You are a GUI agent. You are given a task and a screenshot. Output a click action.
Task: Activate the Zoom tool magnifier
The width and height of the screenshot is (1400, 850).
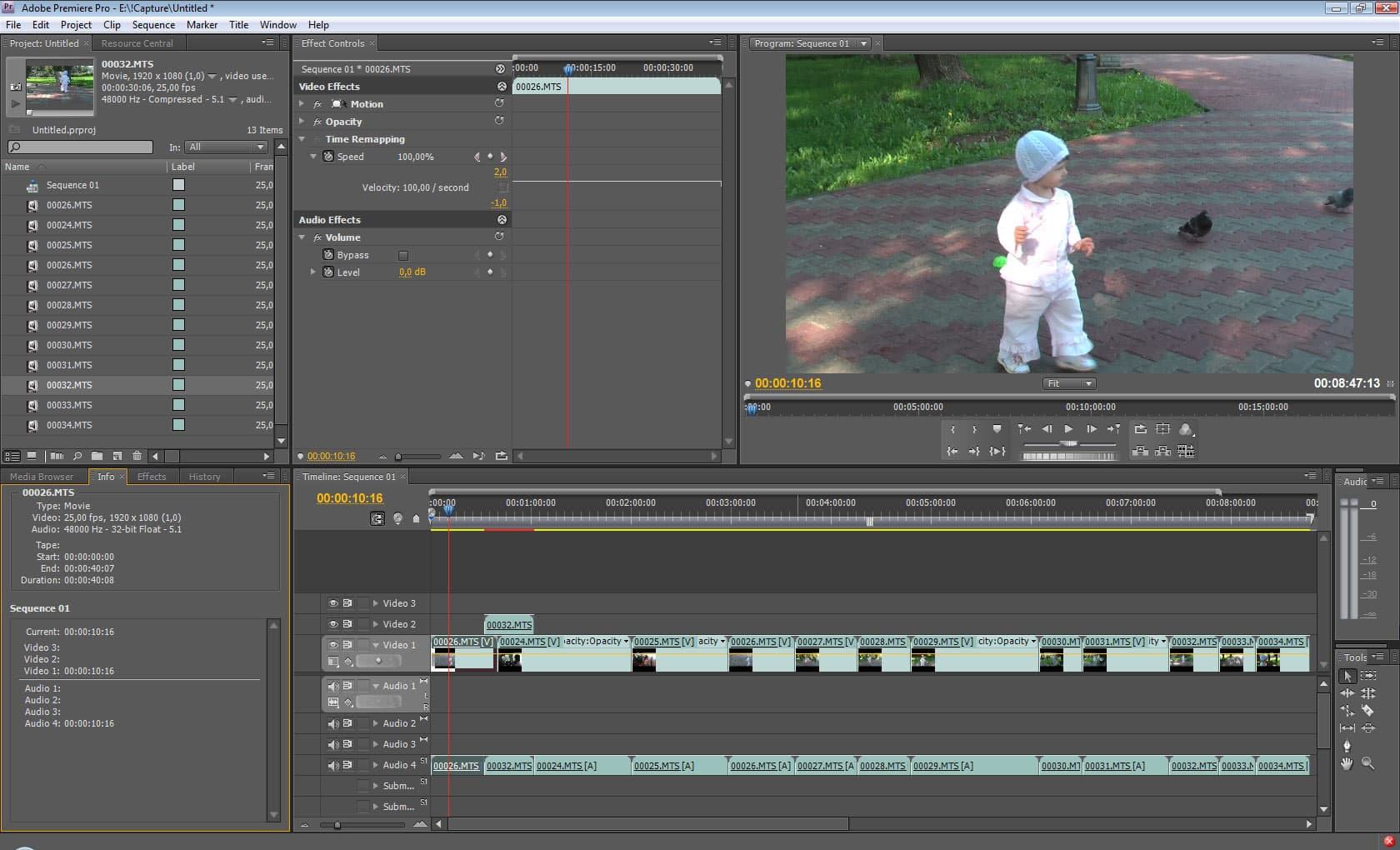coord(1367,763)
